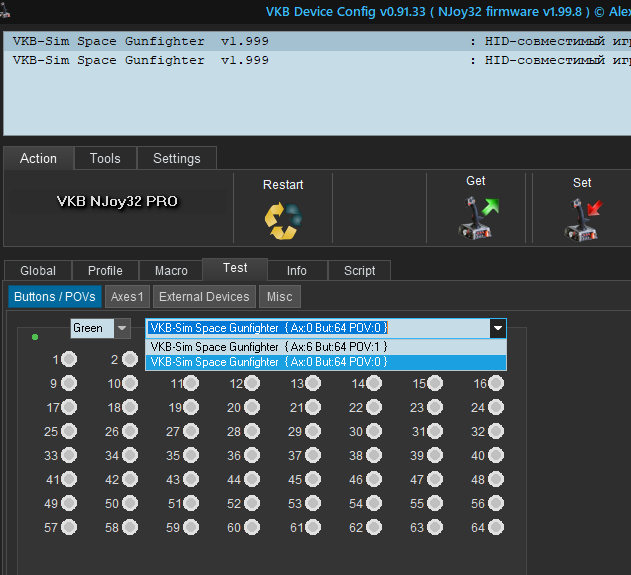Switch to the Profile tab

tap(105, 271)
